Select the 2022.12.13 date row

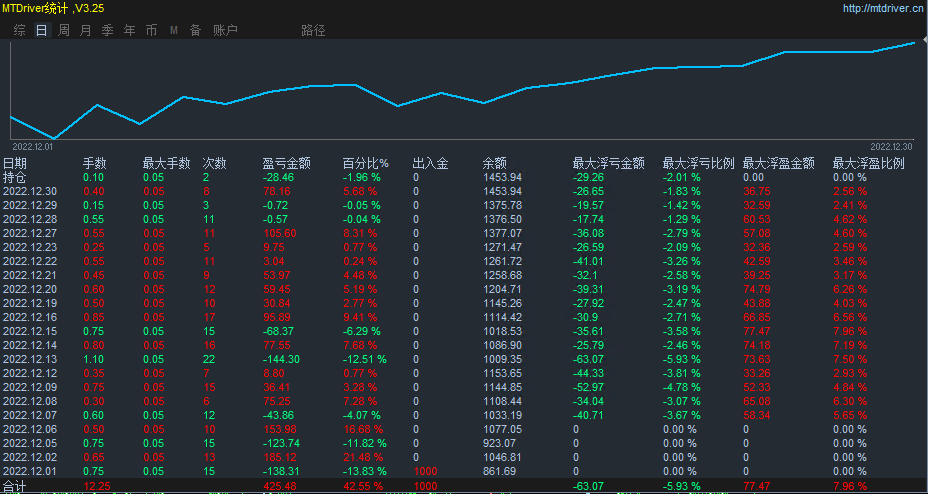pyautogui.click(x=30, y=359)
